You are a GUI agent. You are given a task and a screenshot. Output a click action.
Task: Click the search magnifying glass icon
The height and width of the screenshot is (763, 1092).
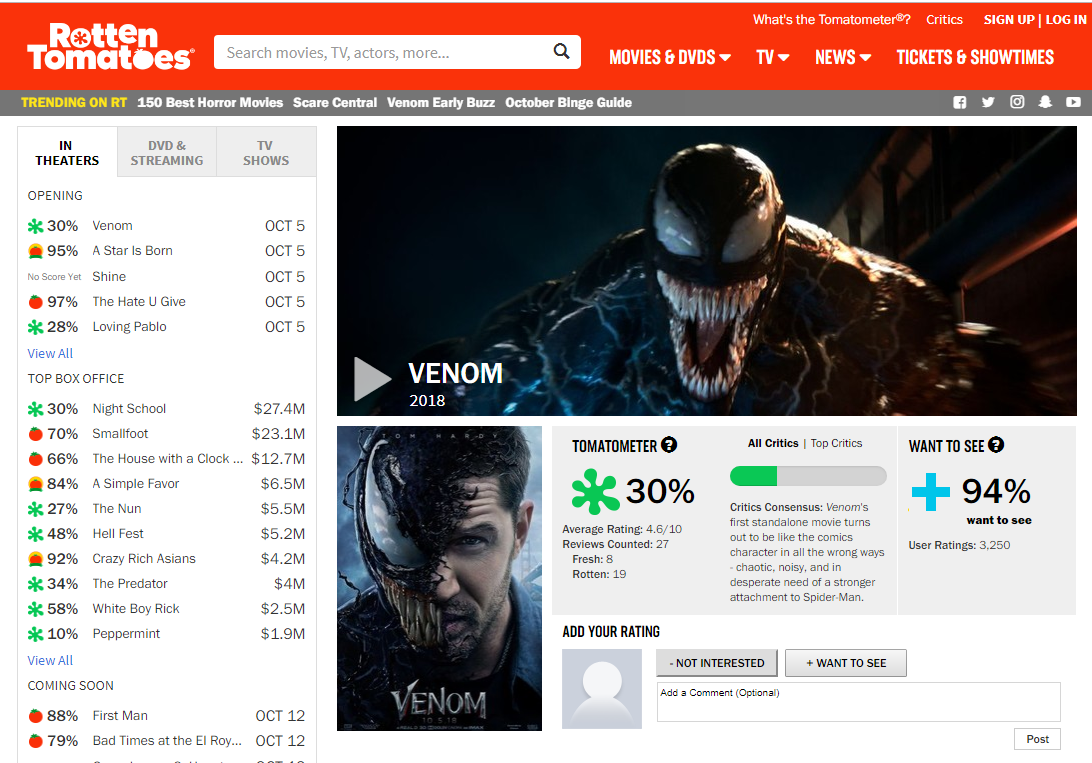click(561, 50)
